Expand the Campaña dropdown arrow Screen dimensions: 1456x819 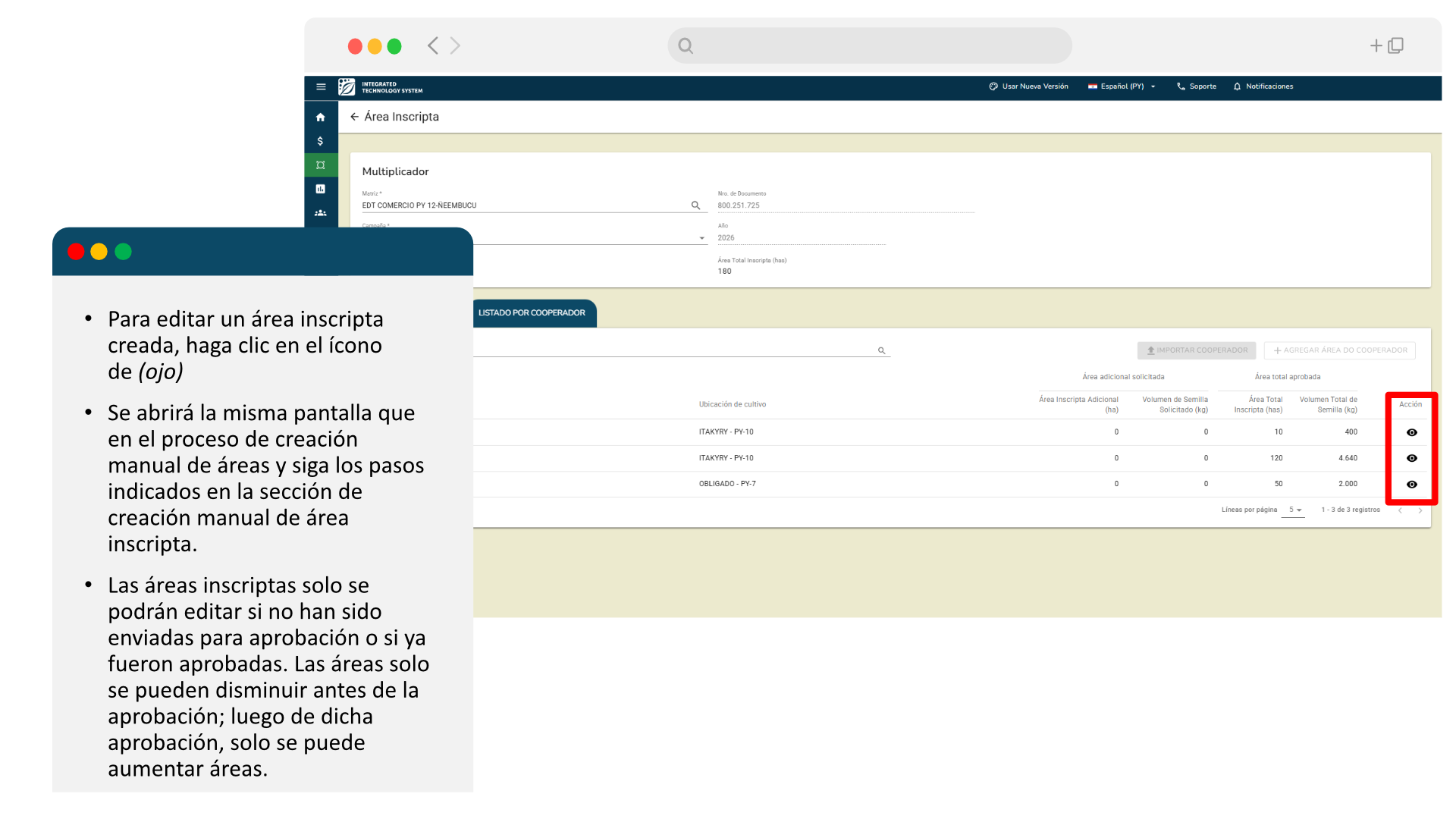(702, 238)
